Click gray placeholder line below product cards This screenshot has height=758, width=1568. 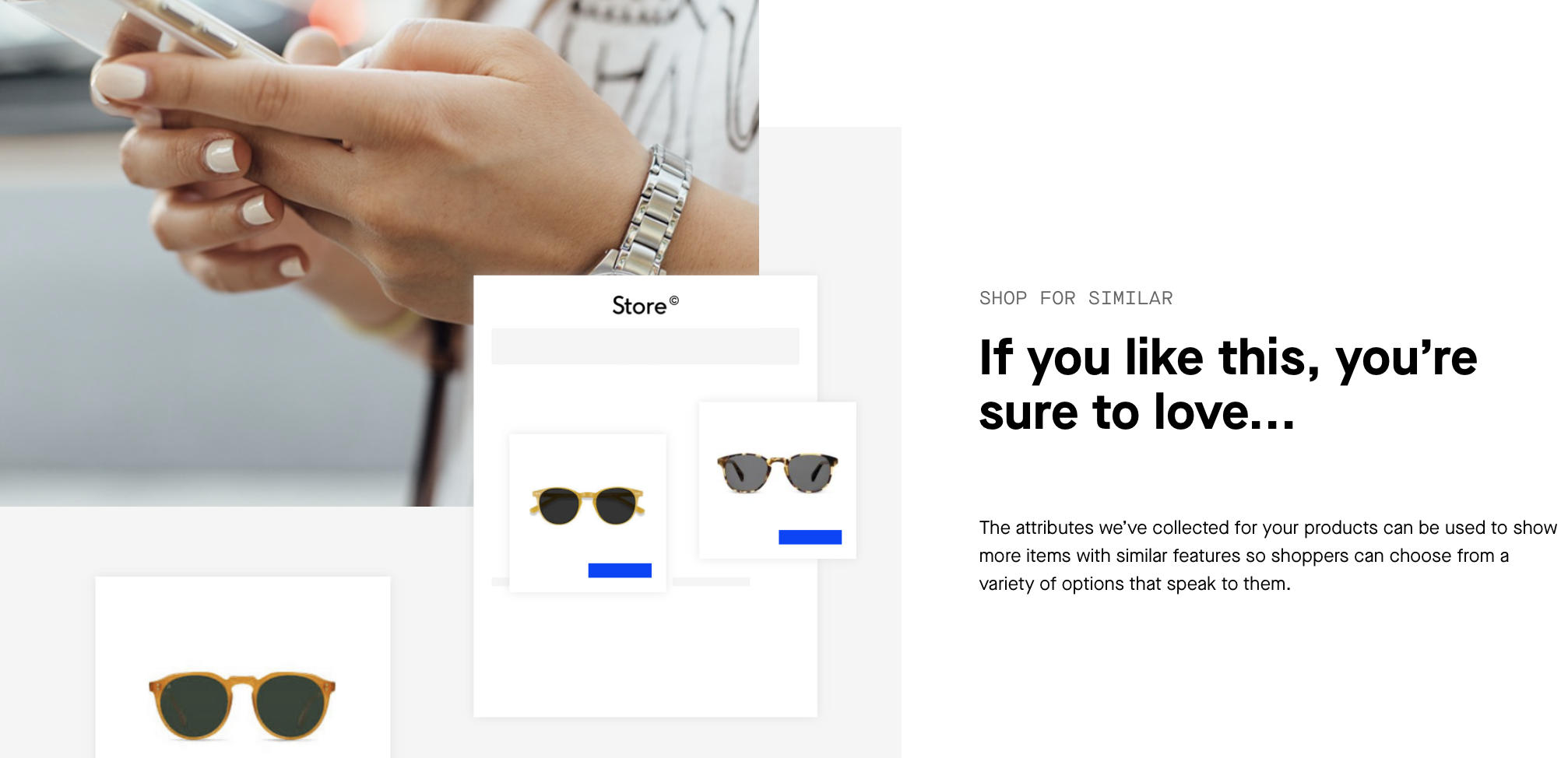click(x=711, y=582)
